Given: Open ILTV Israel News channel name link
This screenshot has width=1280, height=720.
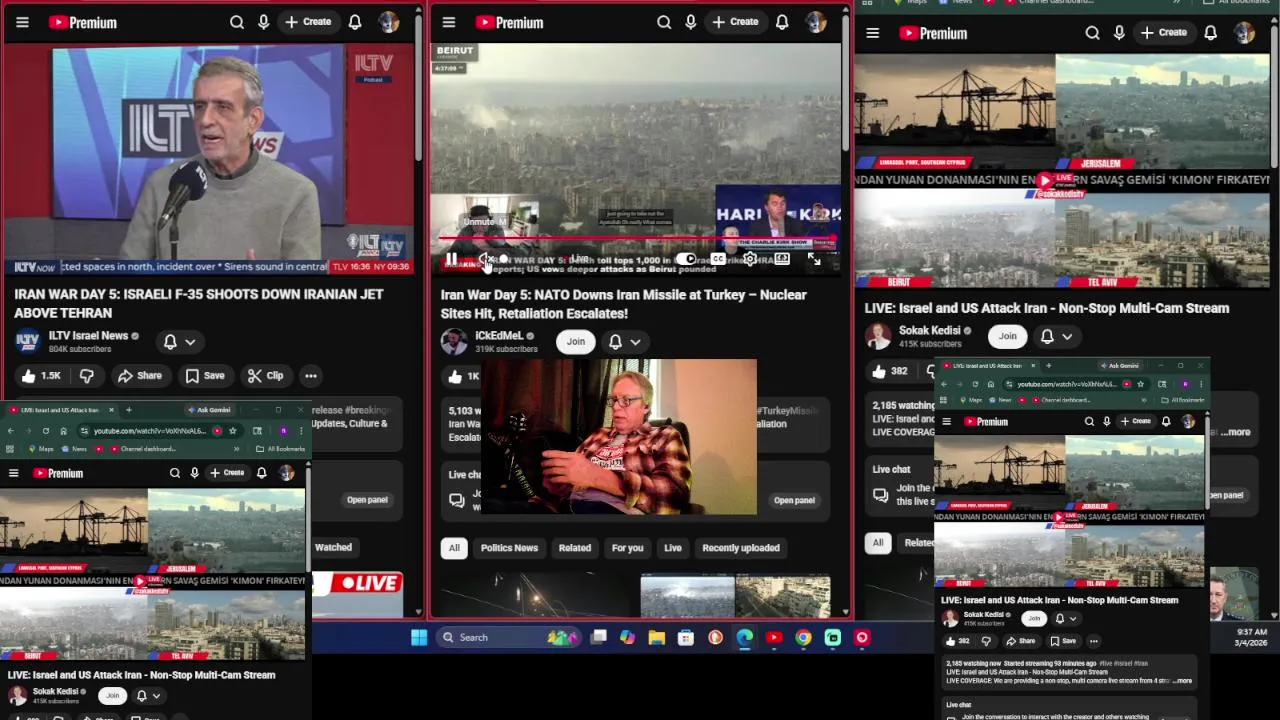Looking at the screenshot, I should click(88, 336).
